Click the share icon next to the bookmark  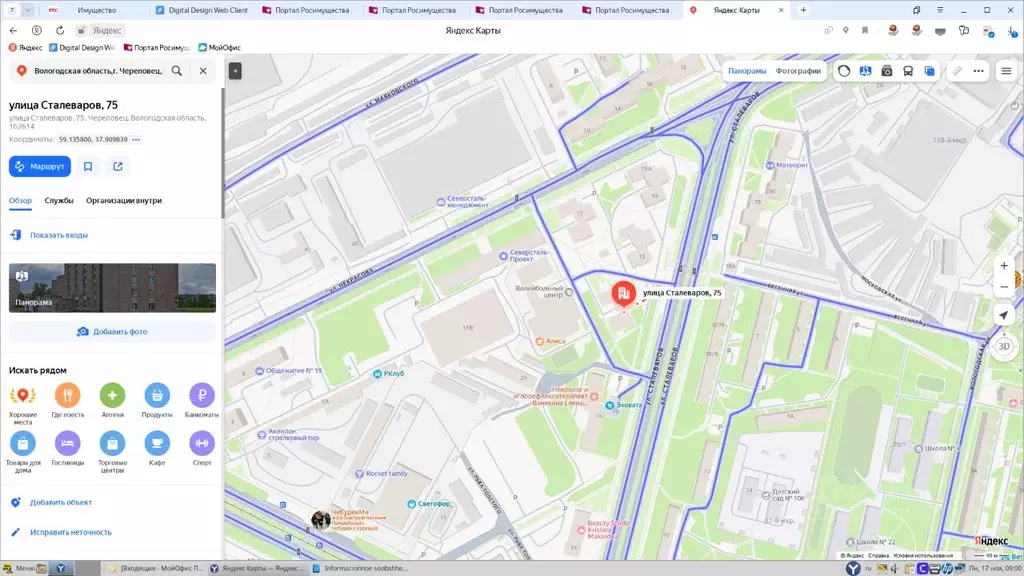pyautogui.click(x=118, y=166)
